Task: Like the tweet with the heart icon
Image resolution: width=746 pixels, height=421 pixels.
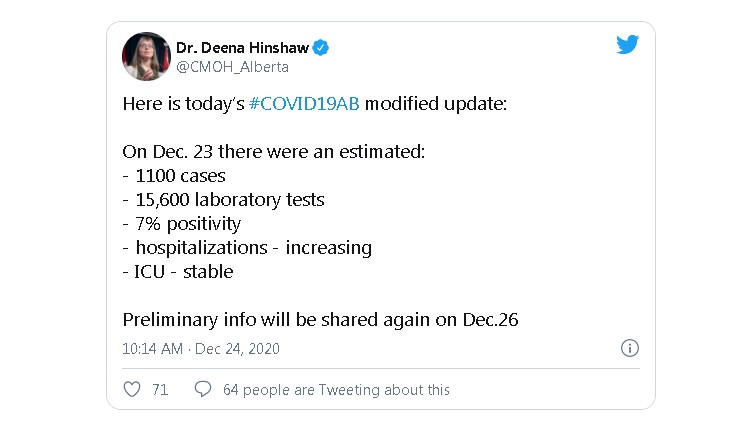Action: point(131,389)
